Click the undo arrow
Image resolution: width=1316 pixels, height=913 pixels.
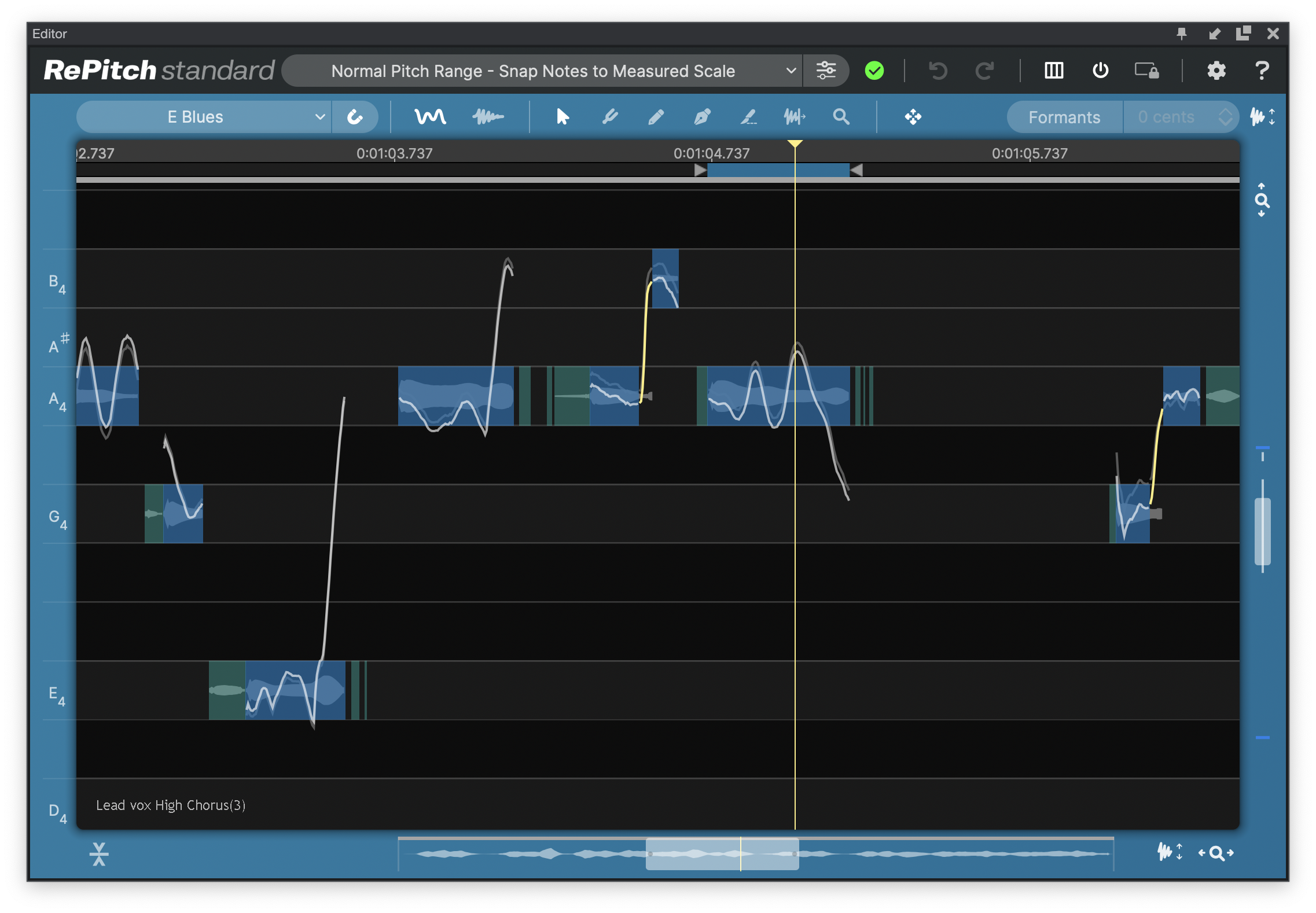click(938, 71)
